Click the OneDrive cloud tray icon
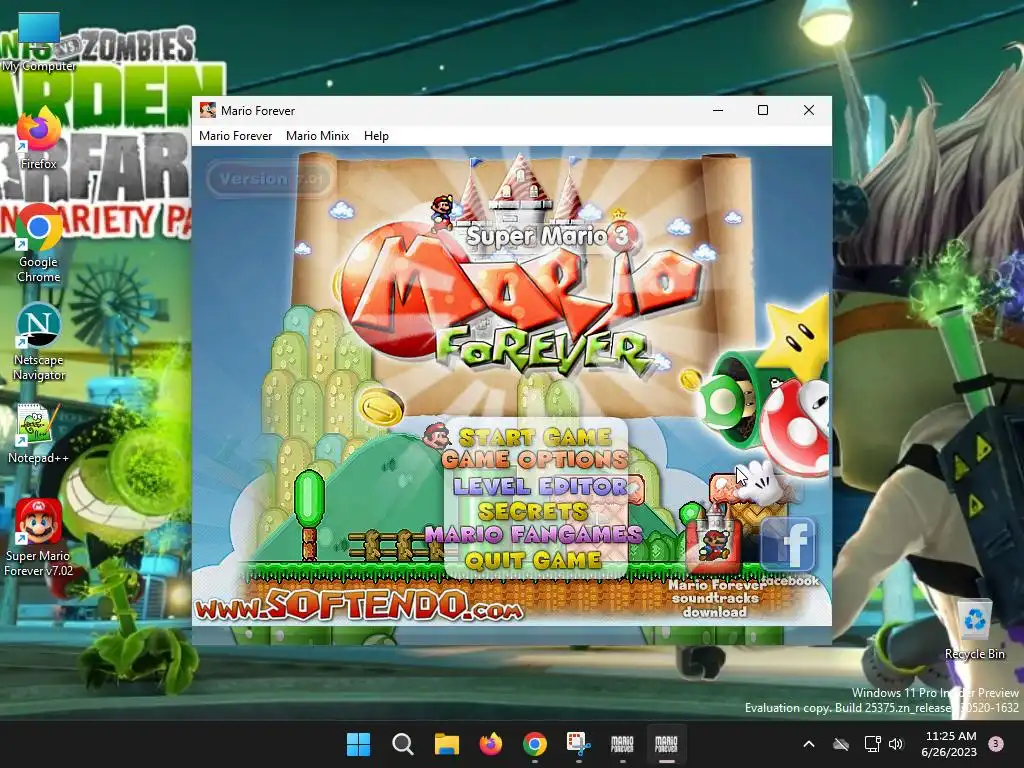 (841, 744)
